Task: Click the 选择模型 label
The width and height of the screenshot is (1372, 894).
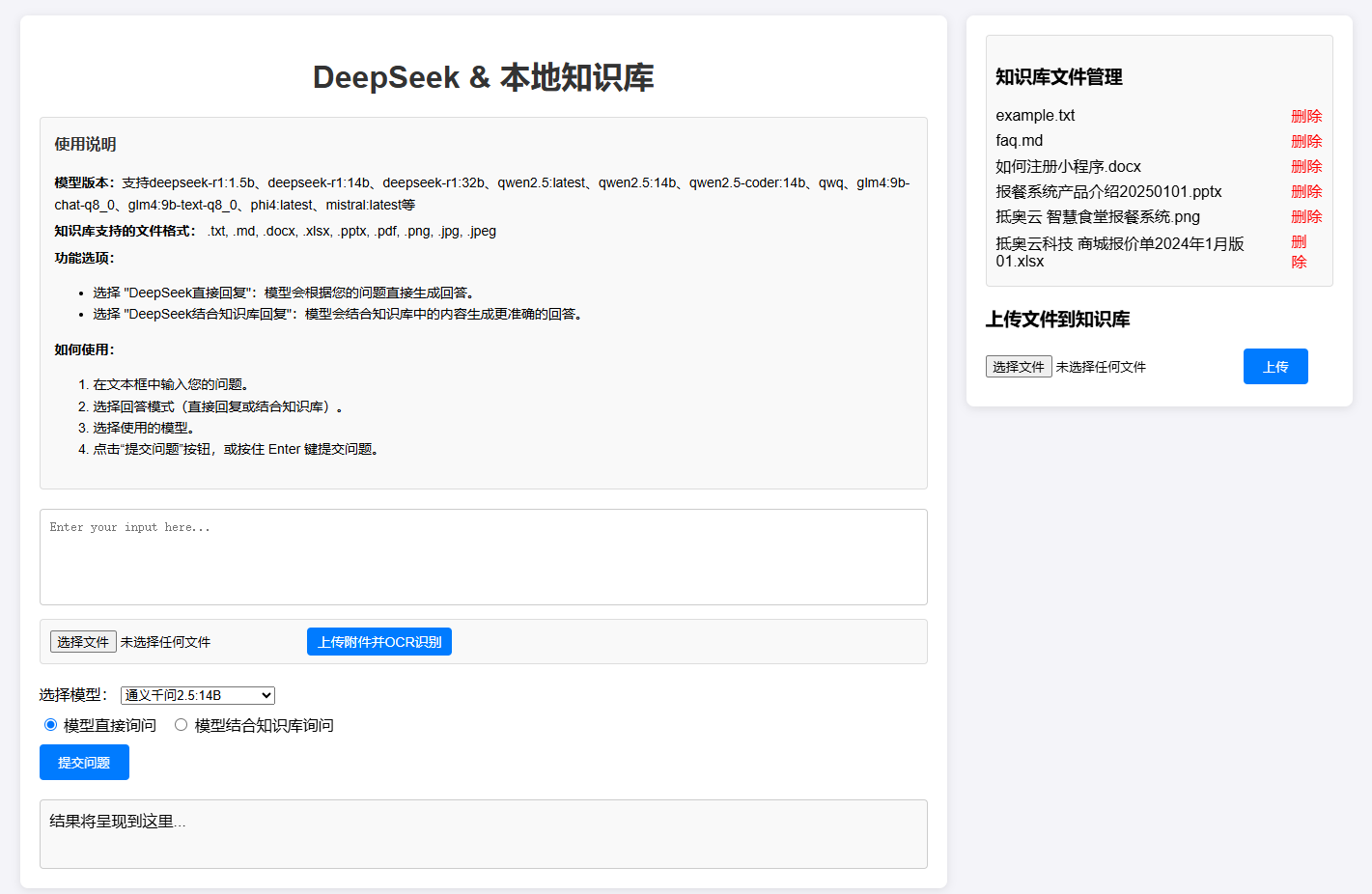Action: [74, 695]
